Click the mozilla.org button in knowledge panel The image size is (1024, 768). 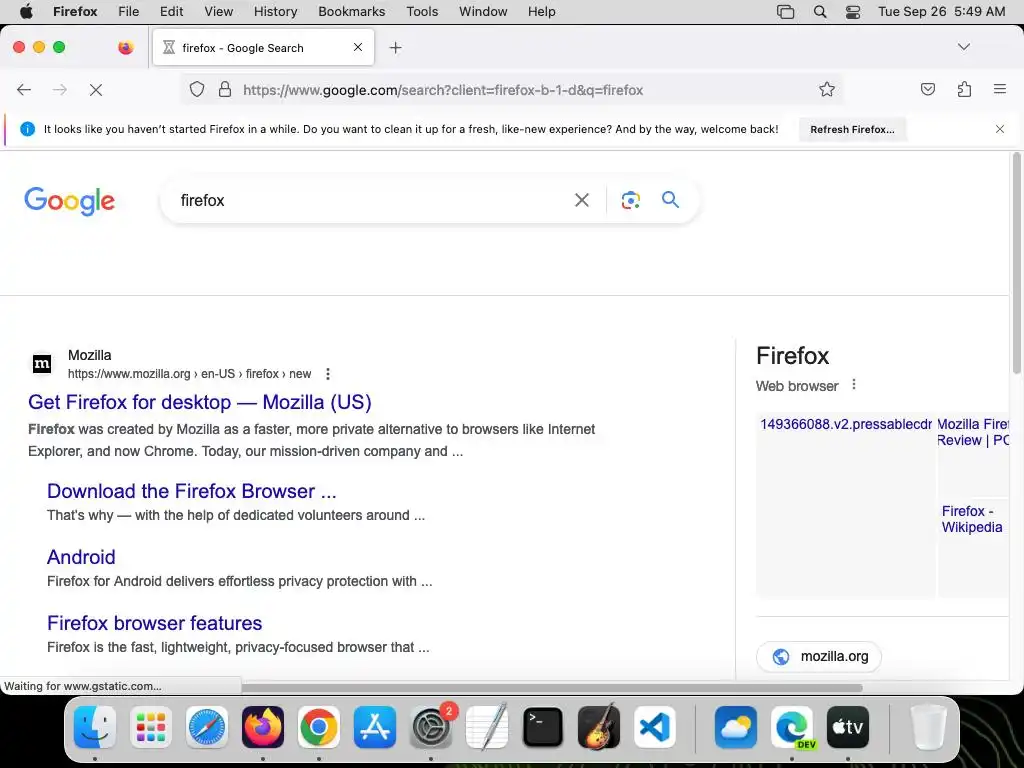pos(819,656)
